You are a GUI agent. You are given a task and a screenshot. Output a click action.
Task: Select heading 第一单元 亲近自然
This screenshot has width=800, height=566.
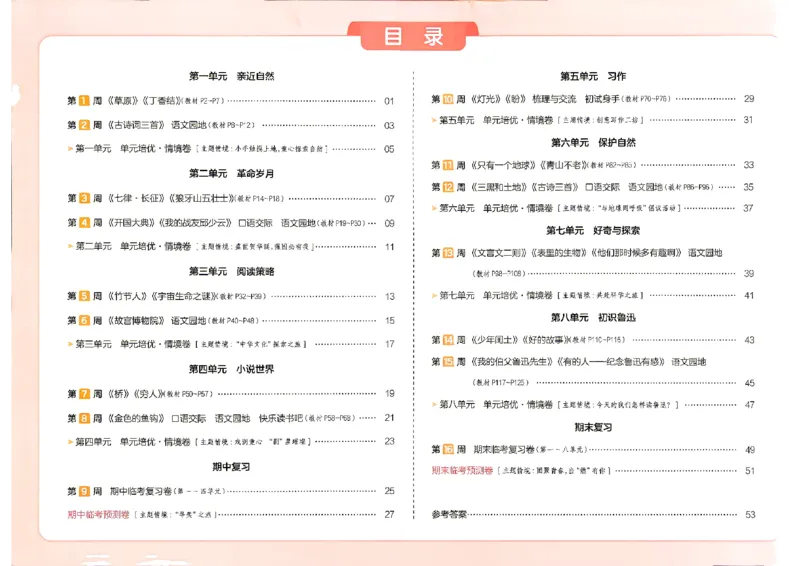(x=232, y=77)
